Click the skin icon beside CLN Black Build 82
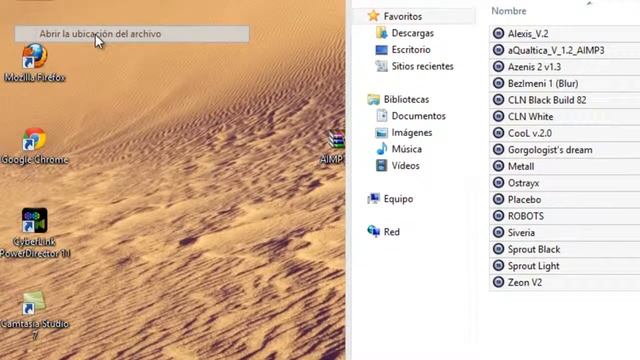Viewport: 640px width, 360px height. tap(498, 100)
